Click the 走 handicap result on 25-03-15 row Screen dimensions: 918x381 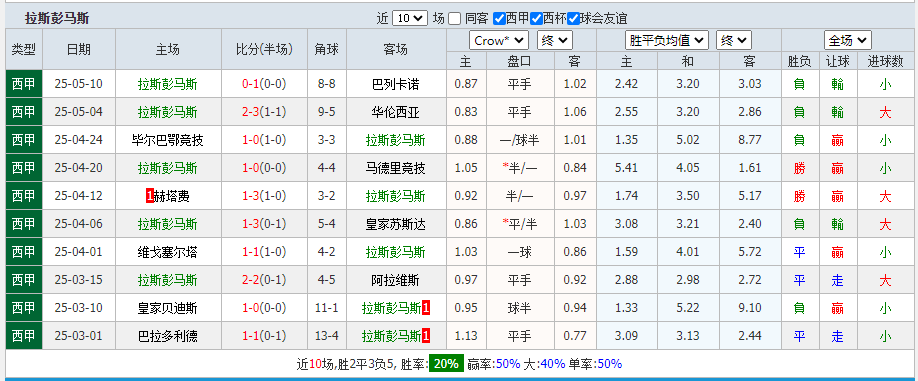837,280
